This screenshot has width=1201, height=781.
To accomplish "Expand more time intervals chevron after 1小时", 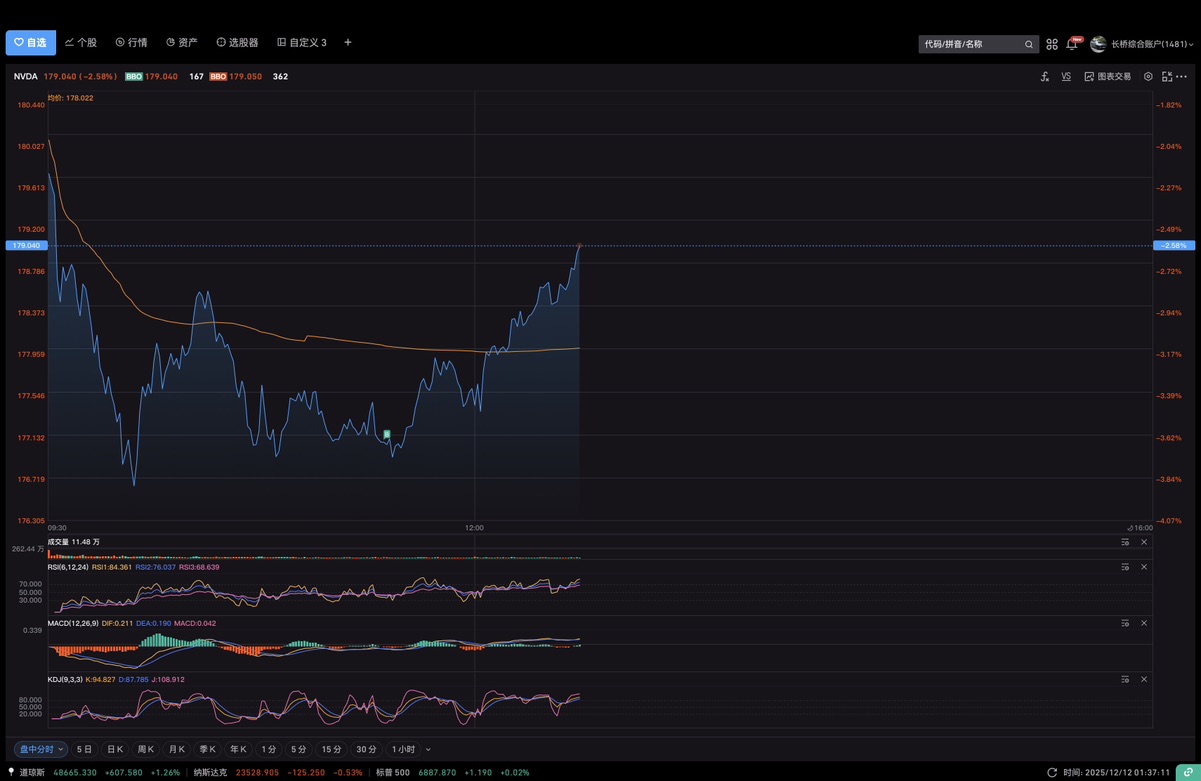I will pyautogui.click(x=429, y=749).
